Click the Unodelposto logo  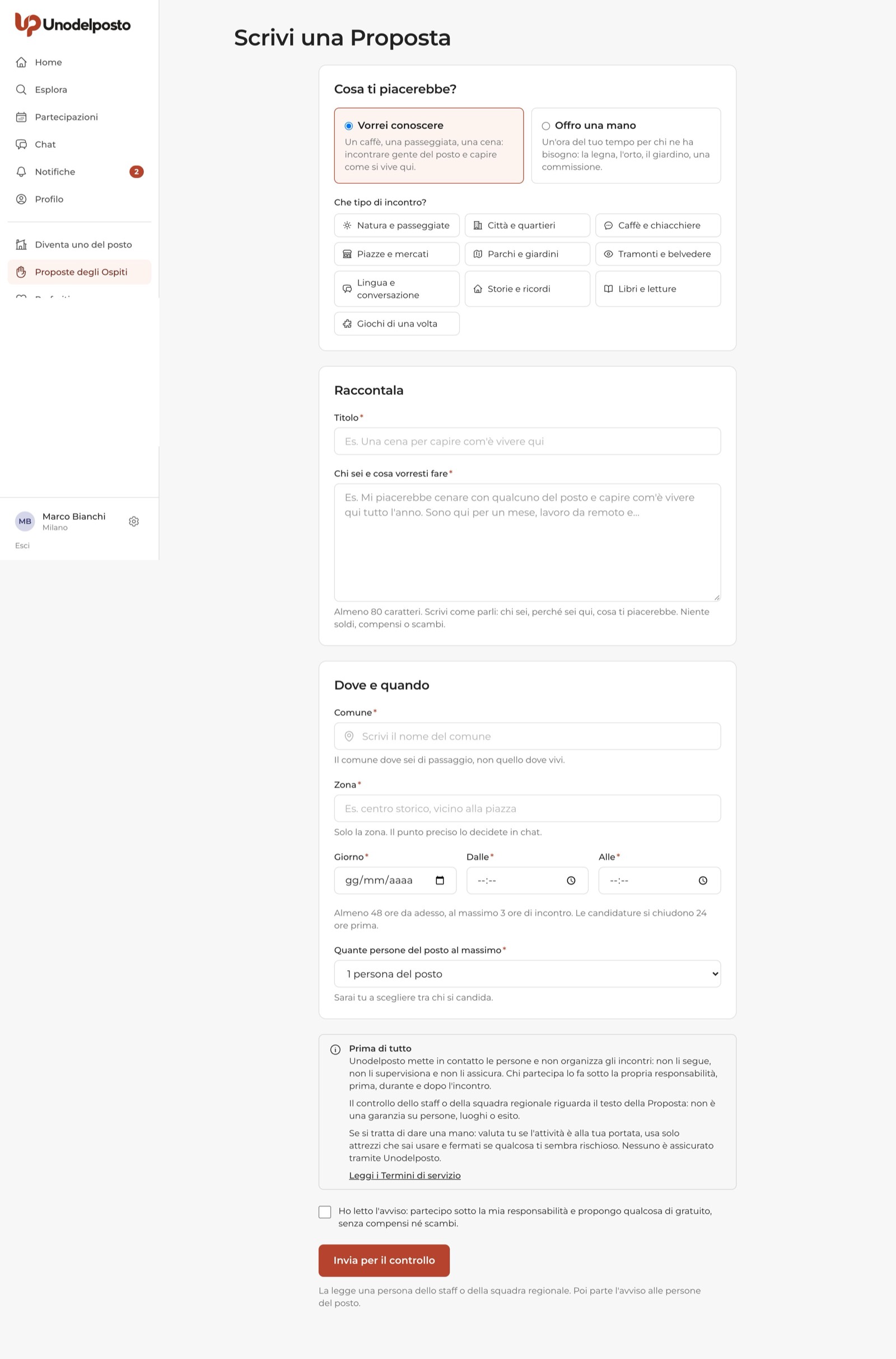click(x=73, y=25)
